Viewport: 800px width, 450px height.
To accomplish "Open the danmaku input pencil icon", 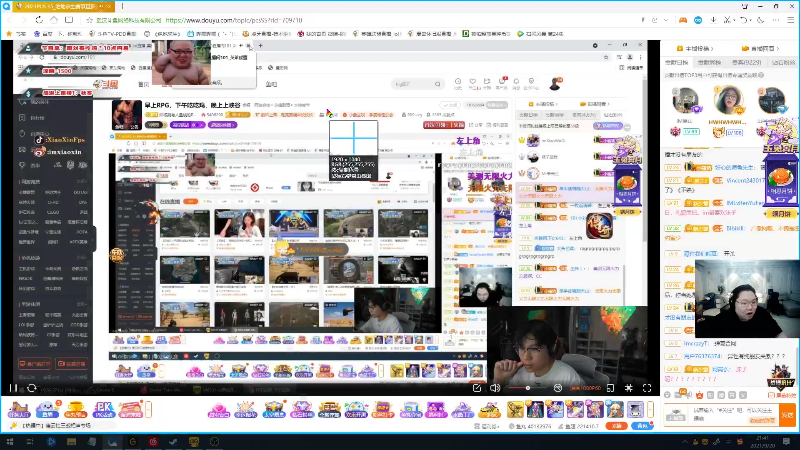I will coord(477,388).
